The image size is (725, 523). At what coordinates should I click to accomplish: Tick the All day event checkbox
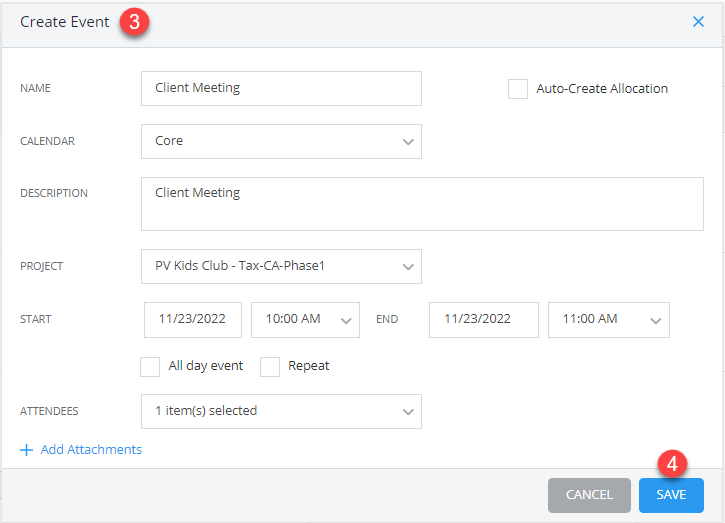coord(150,367)
